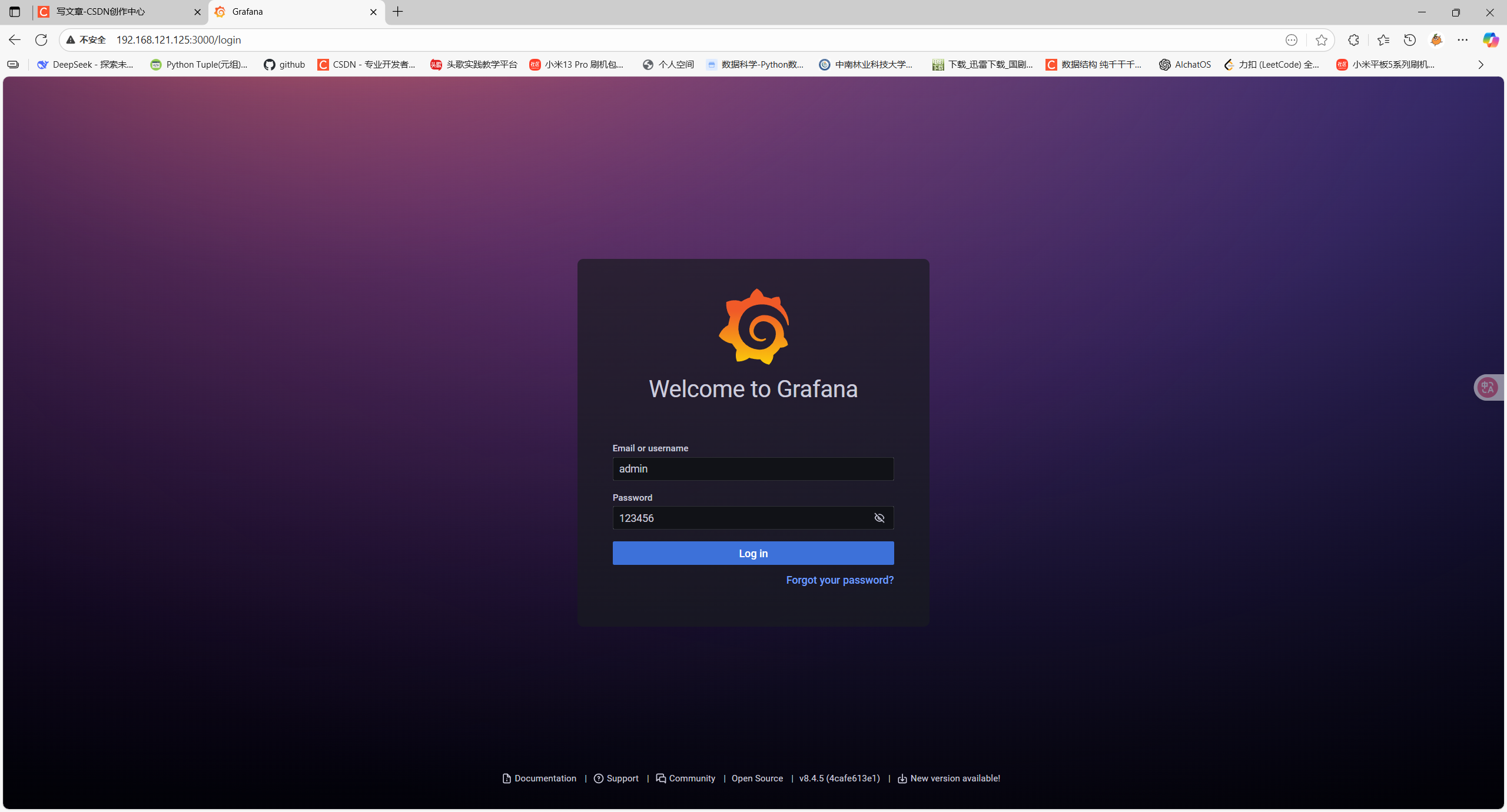Open browser history icon
The width and height of the screenshot is (1507, 812).
coord(1410,40)
